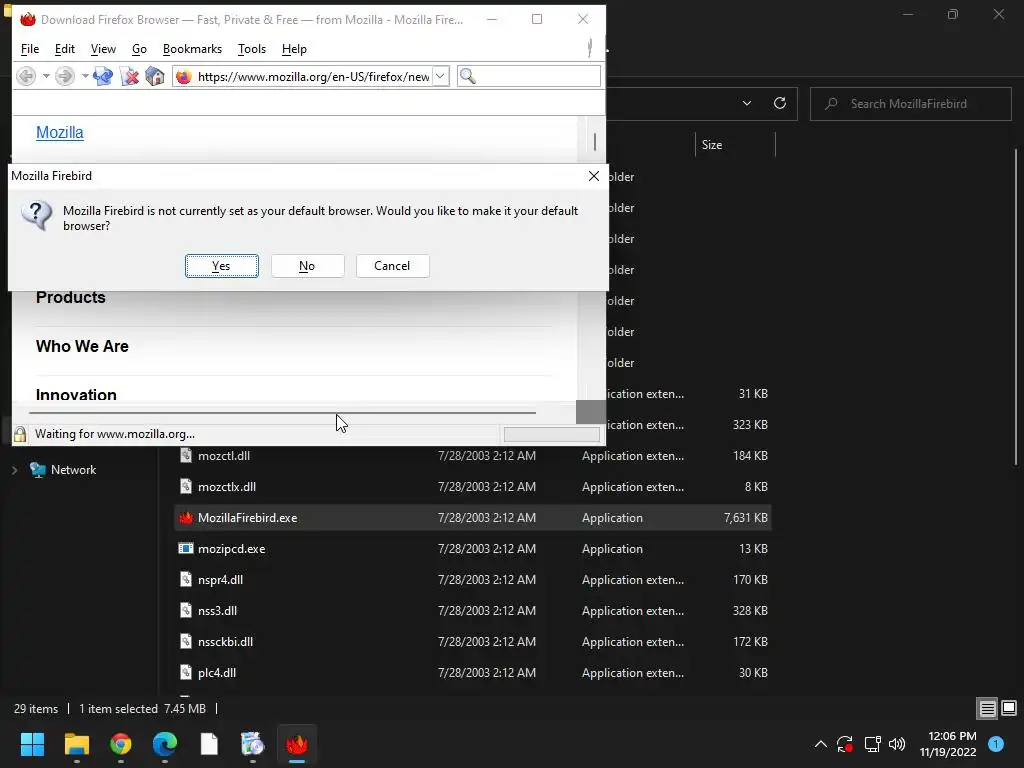Select nspr4.dll in file list
This screenshot has height=768, width=1024.
coord(473,580)
